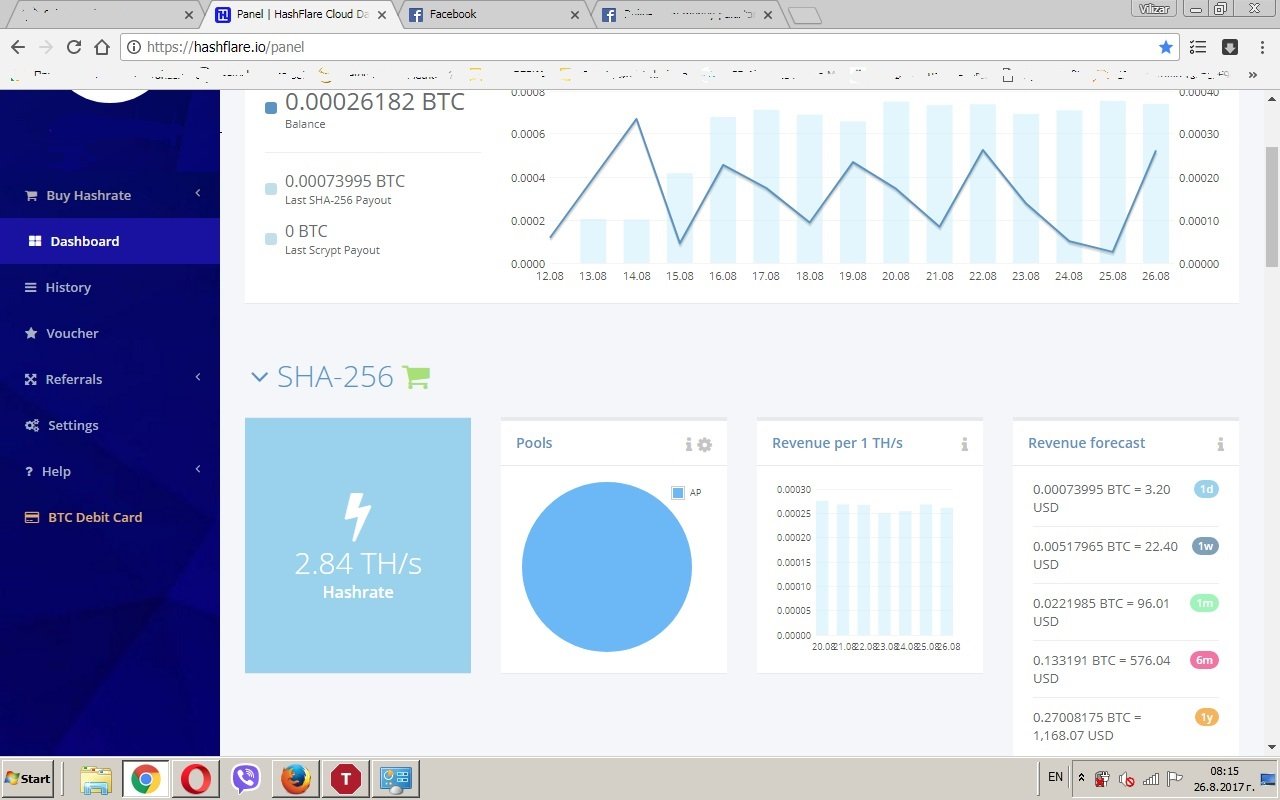Expand the Buy Hashrate submenu chevron
The image size is (1280, 800).
tap(198, 193)
